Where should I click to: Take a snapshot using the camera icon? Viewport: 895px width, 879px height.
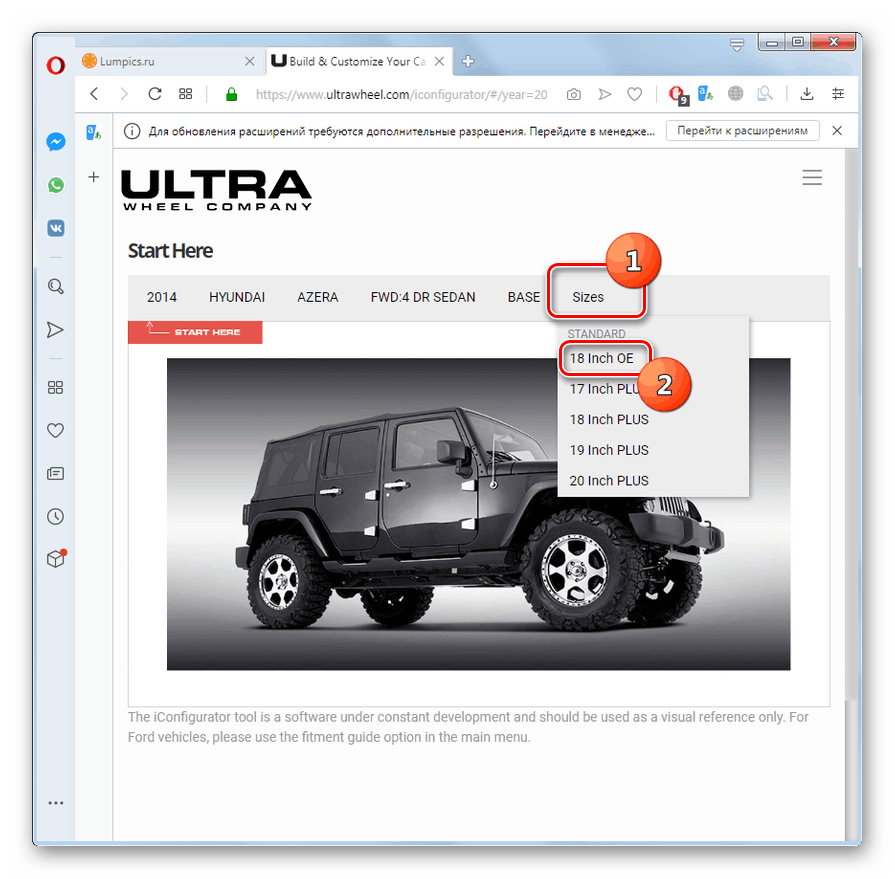(x=573, y=94)
